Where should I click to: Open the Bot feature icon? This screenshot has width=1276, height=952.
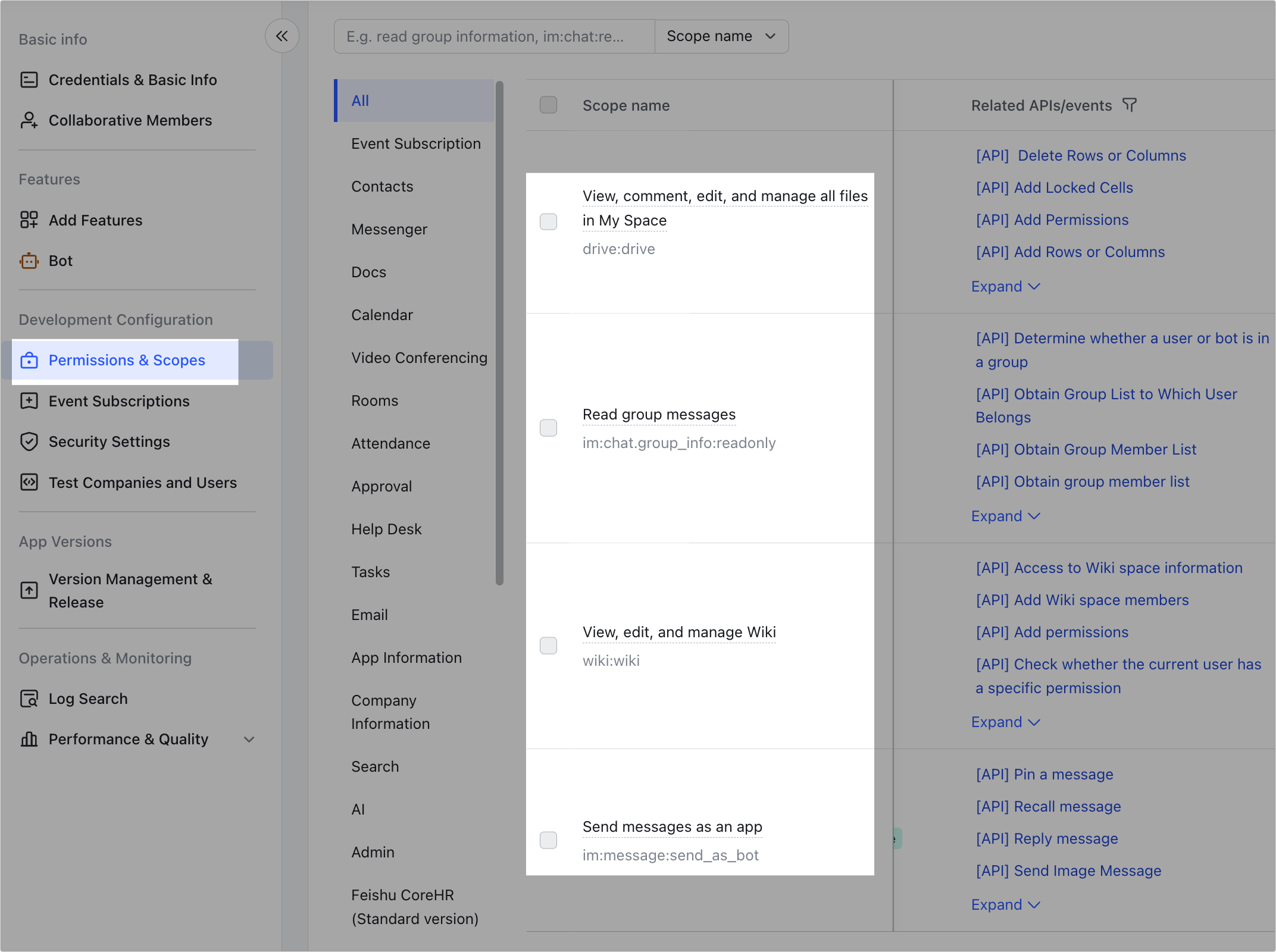(29, 261)
